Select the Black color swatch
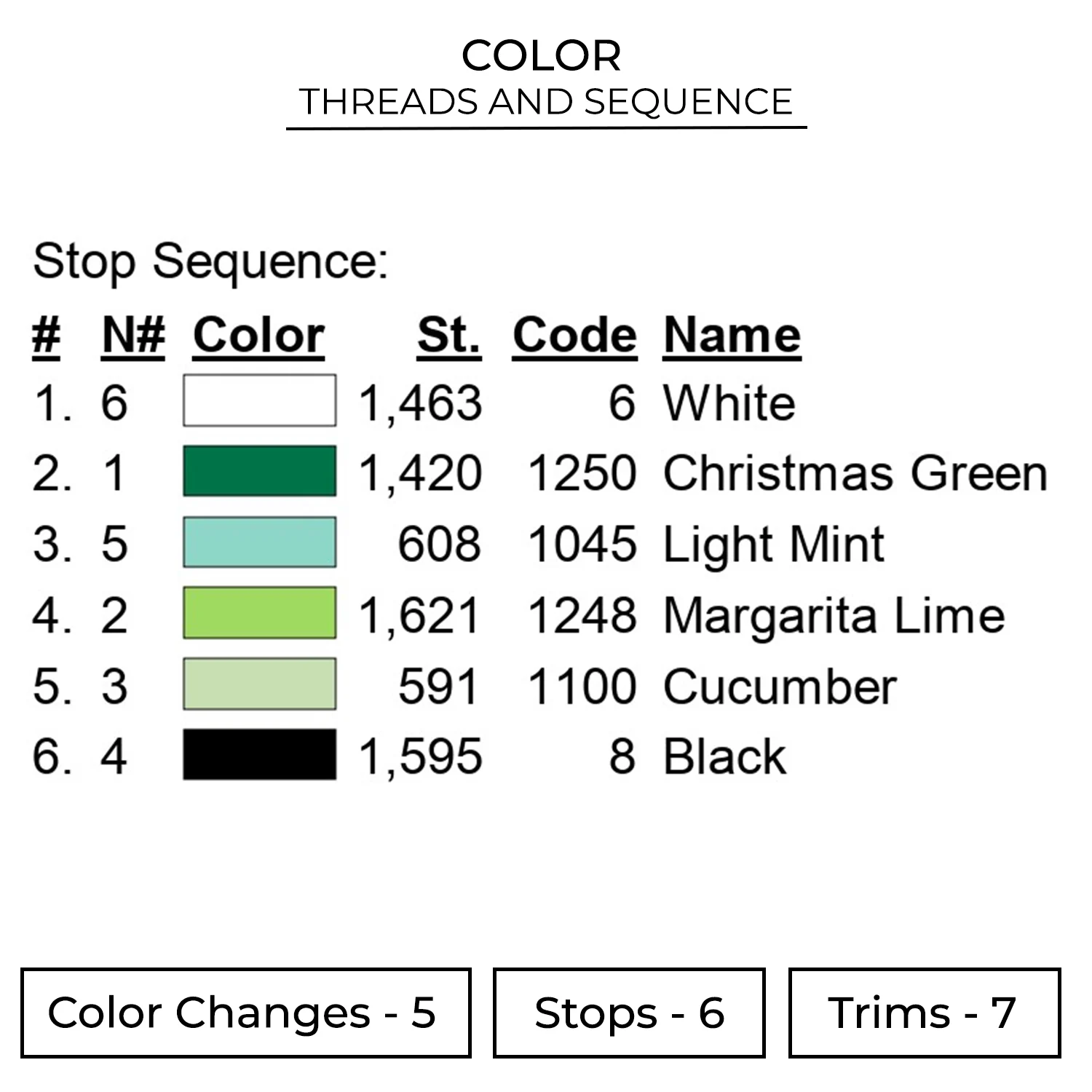The image size is (1092, 1092). (259, 754)
